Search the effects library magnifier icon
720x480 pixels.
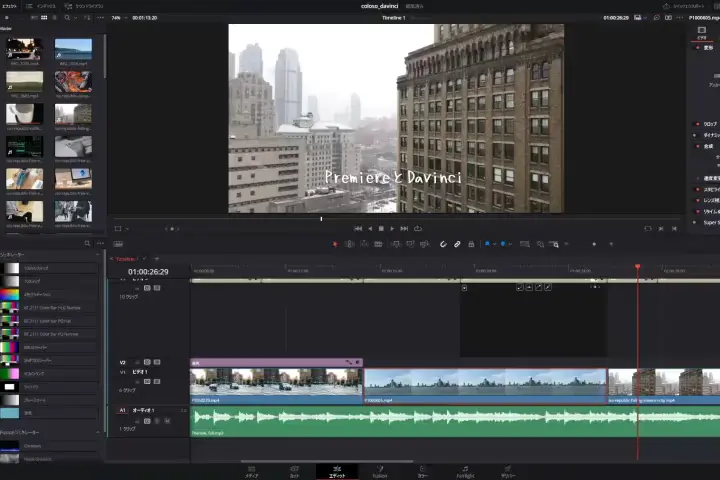point(87,243)
